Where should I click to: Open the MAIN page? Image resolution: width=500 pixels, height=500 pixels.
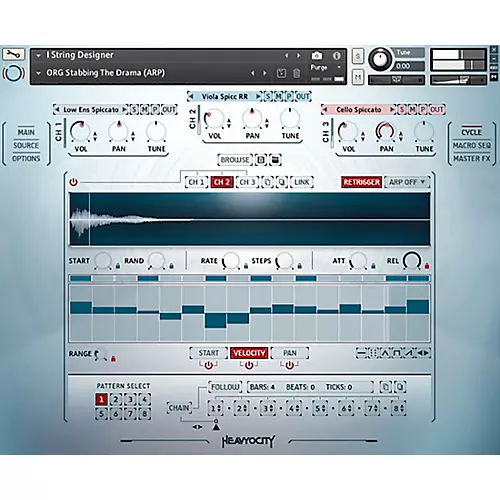coord(26,132)
